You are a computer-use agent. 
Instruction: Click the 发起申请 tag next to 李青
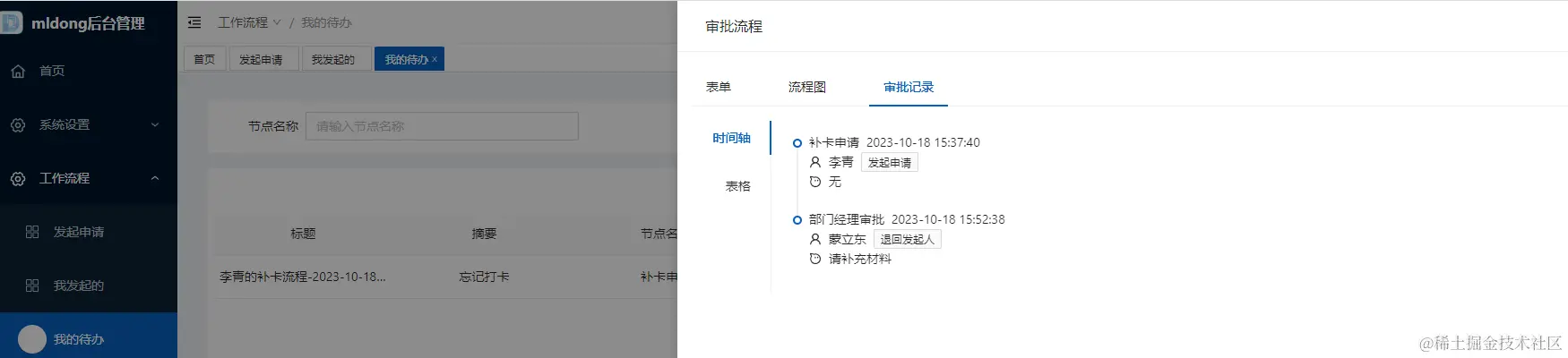click(x=890, y=162)
